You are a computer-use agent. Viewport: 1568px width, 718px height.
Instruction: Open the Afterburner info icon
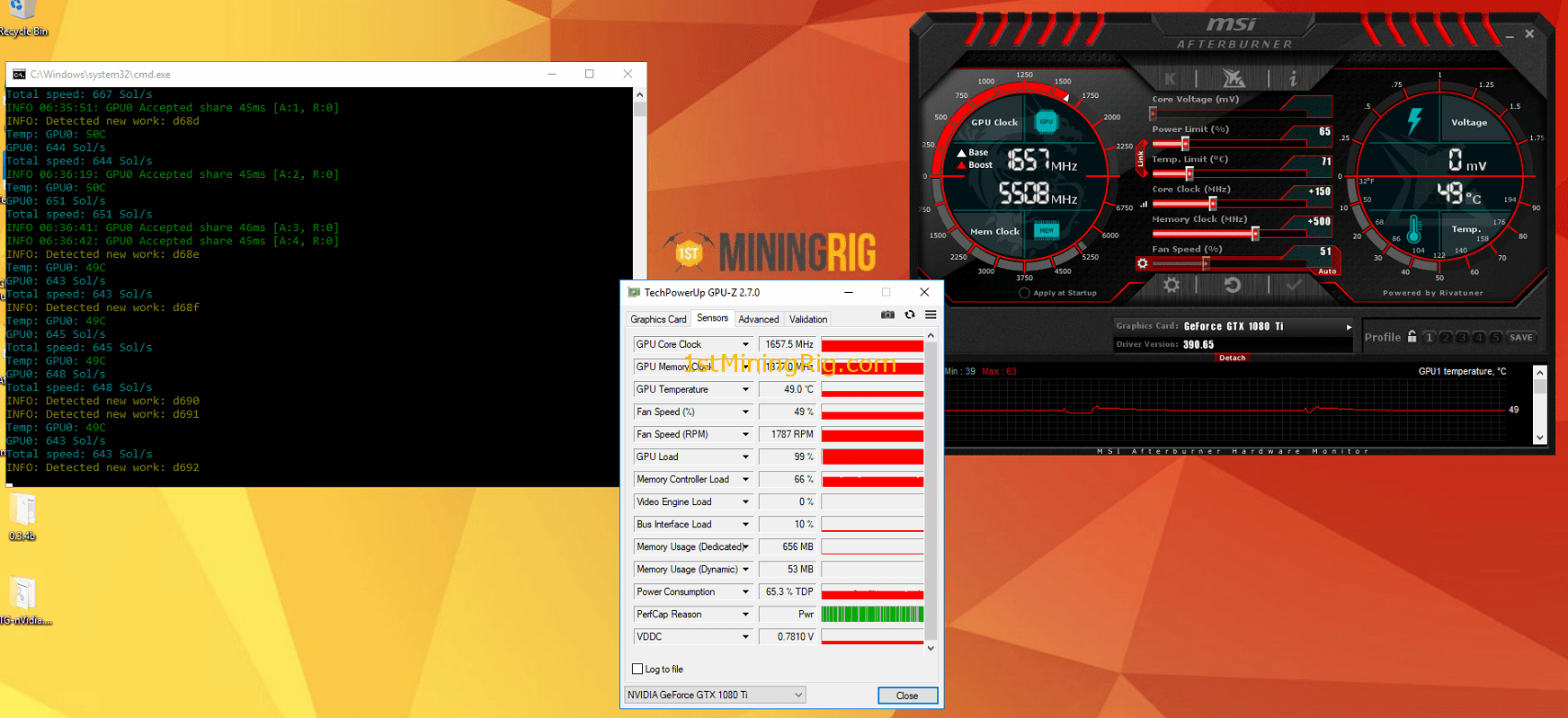pyautogui.click(x=1293, y=79)
